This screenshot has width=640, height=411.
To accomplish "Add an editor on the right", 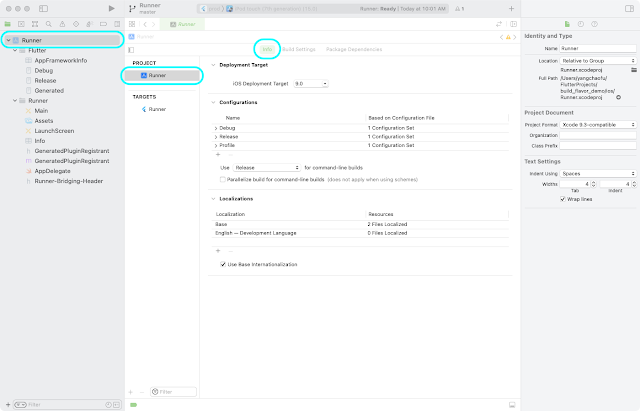I will pyautogui.click(x=513, y=24).
